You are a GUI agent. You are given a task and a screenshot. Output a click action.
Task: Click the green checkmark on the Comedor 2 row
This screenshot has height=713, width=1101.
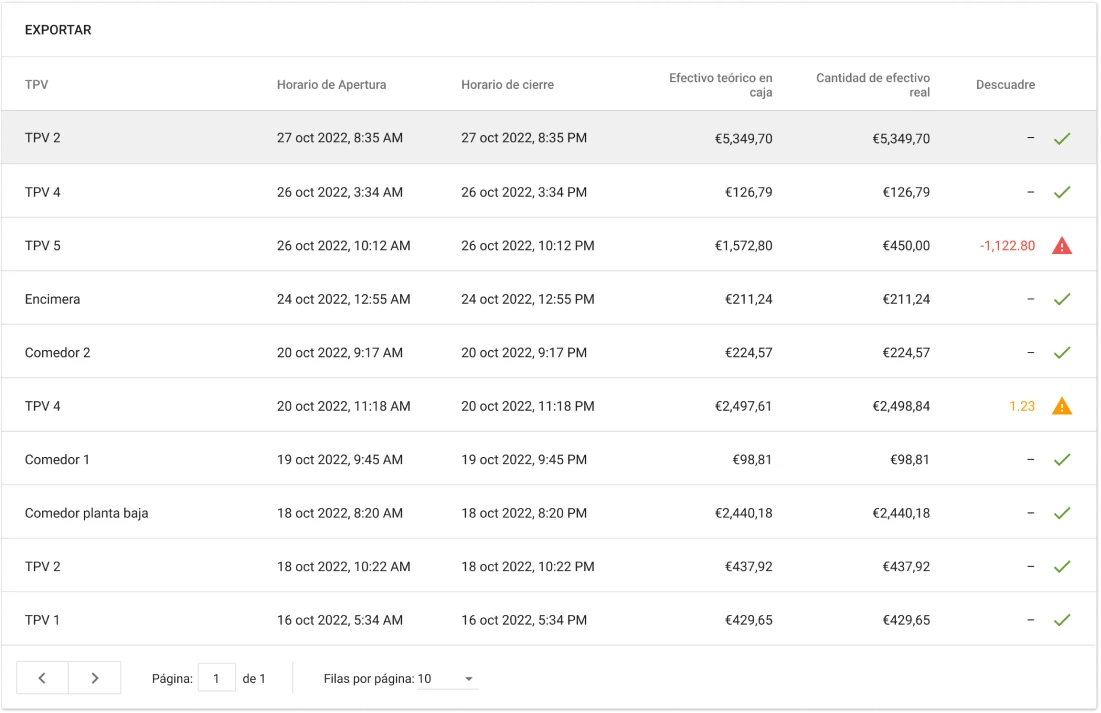point(1061,352)
